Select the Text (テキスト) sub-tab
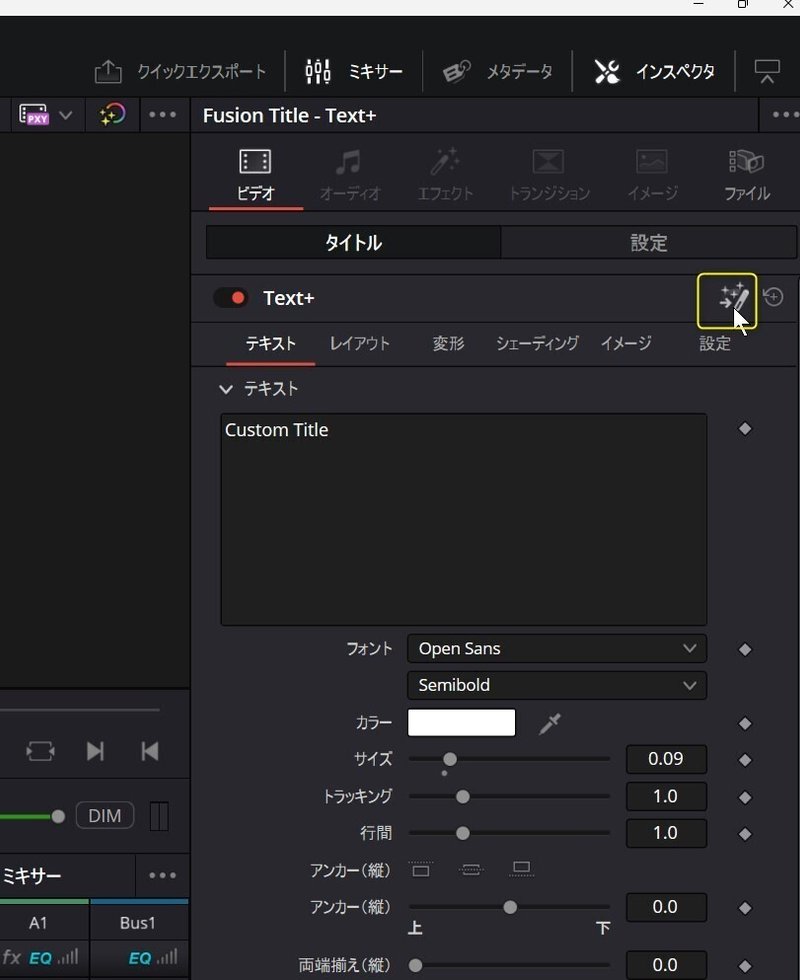This screenshot has height=980, width=800. (x=271, y=344)
